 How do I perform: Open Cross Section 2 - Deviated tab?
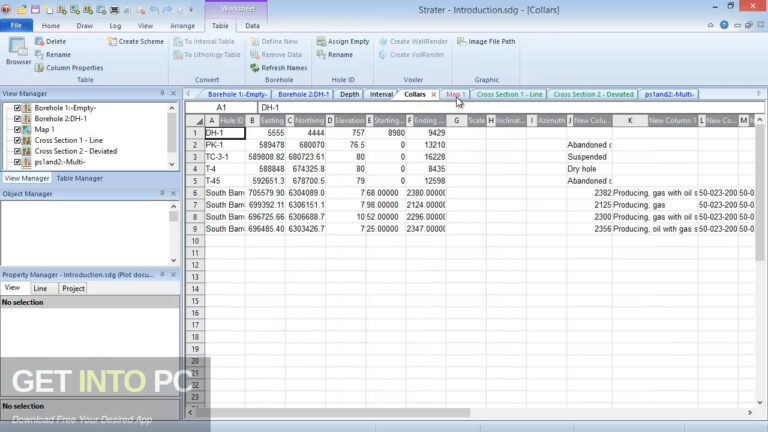[x=593, y=94]
